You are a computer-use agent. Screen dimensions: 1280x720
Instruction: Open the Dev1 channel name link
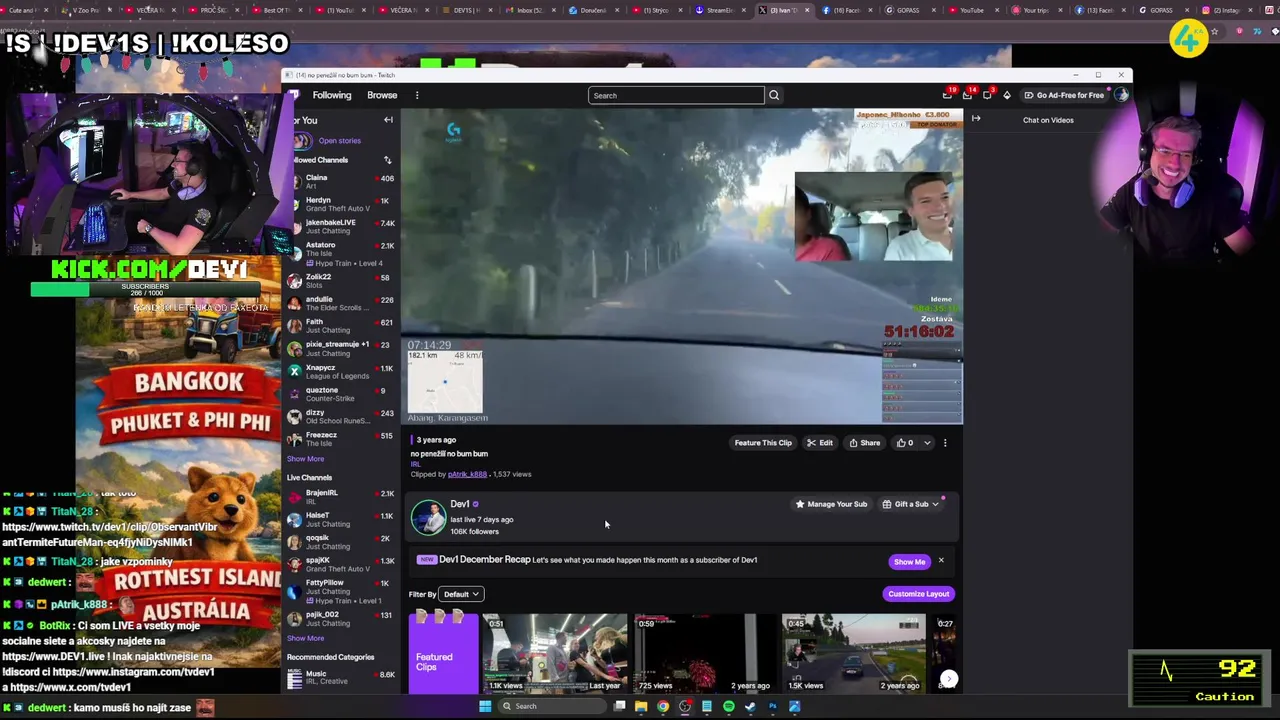(460, 504)
